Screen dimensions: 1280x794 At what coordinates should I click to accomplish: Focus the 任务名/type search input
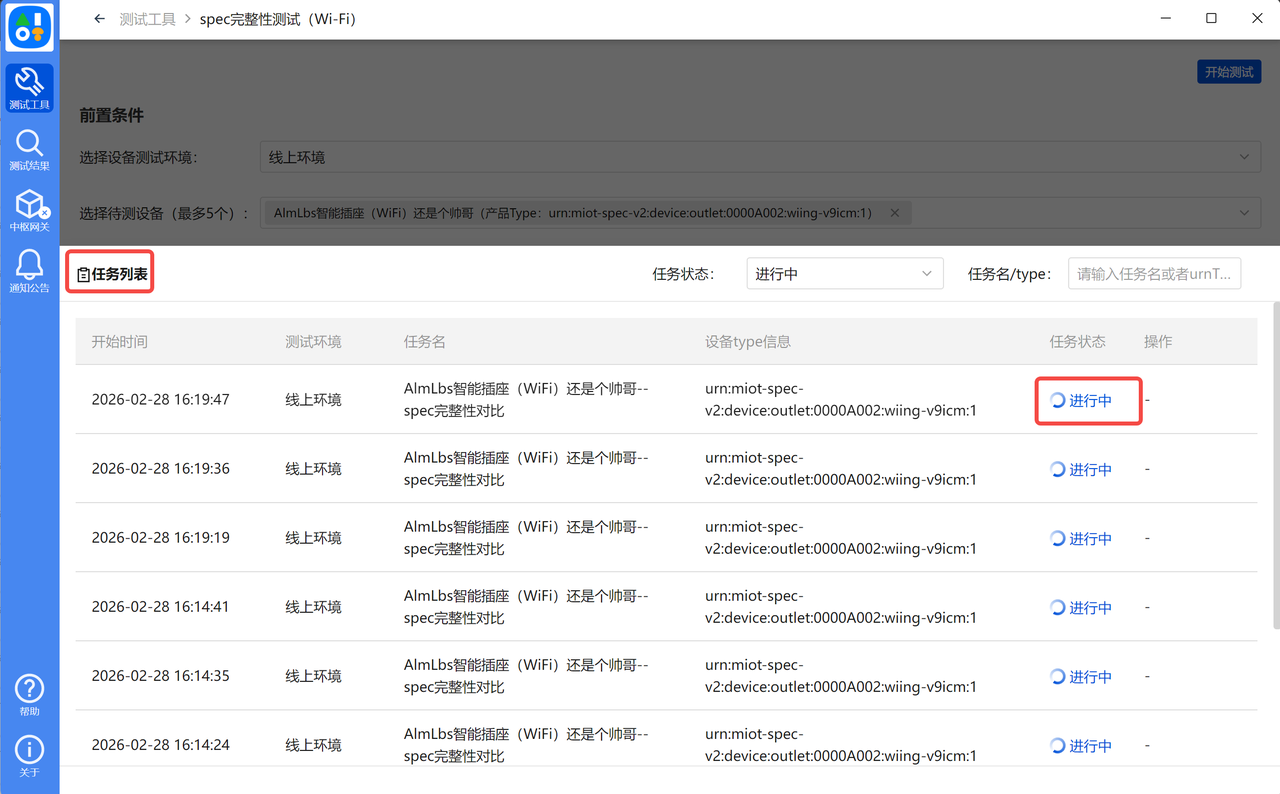pos(1154,274)
